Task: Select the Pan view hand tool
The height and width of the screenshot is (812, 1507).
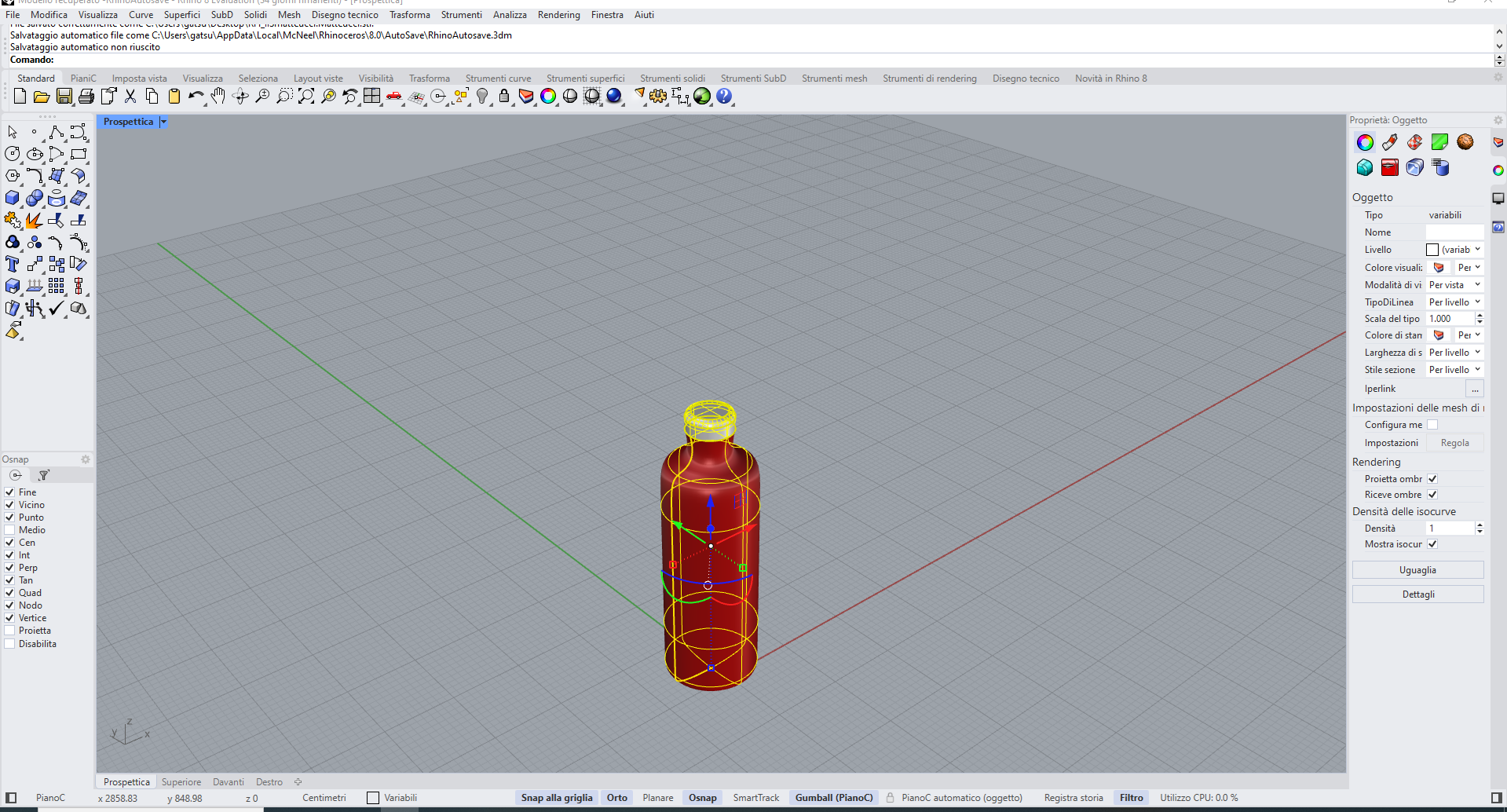Action: pyautogui.click(x=218, y=96)
